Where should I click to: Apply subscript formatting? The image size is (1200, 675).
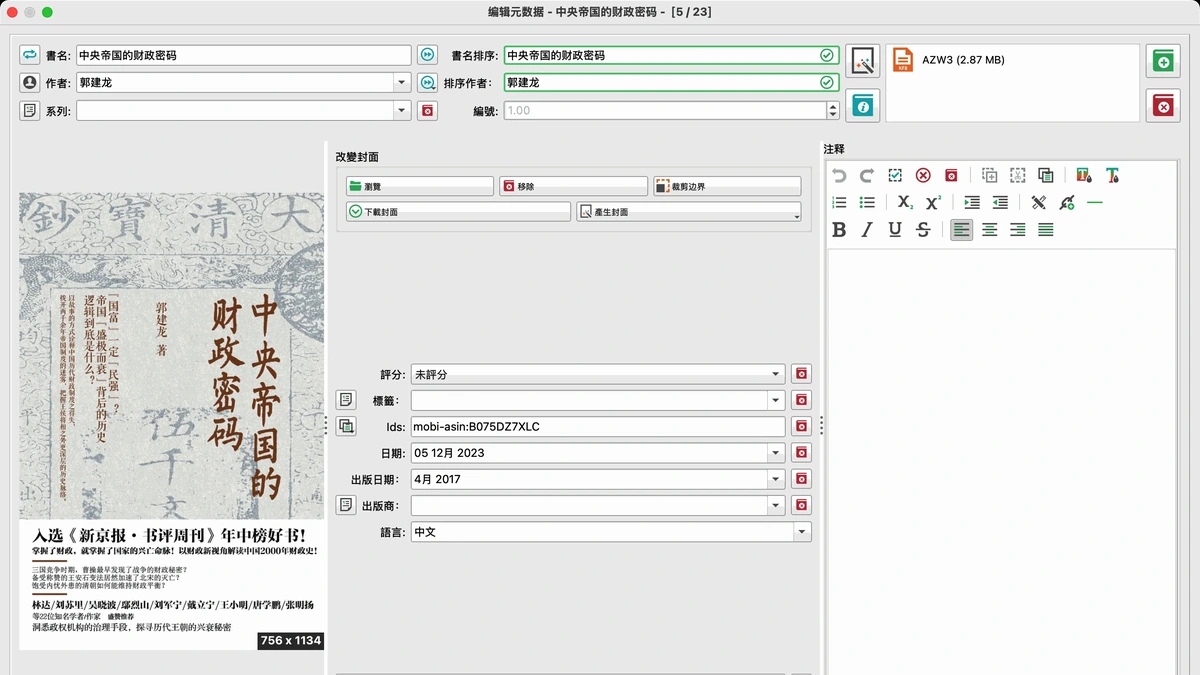(x=905, y=202)
